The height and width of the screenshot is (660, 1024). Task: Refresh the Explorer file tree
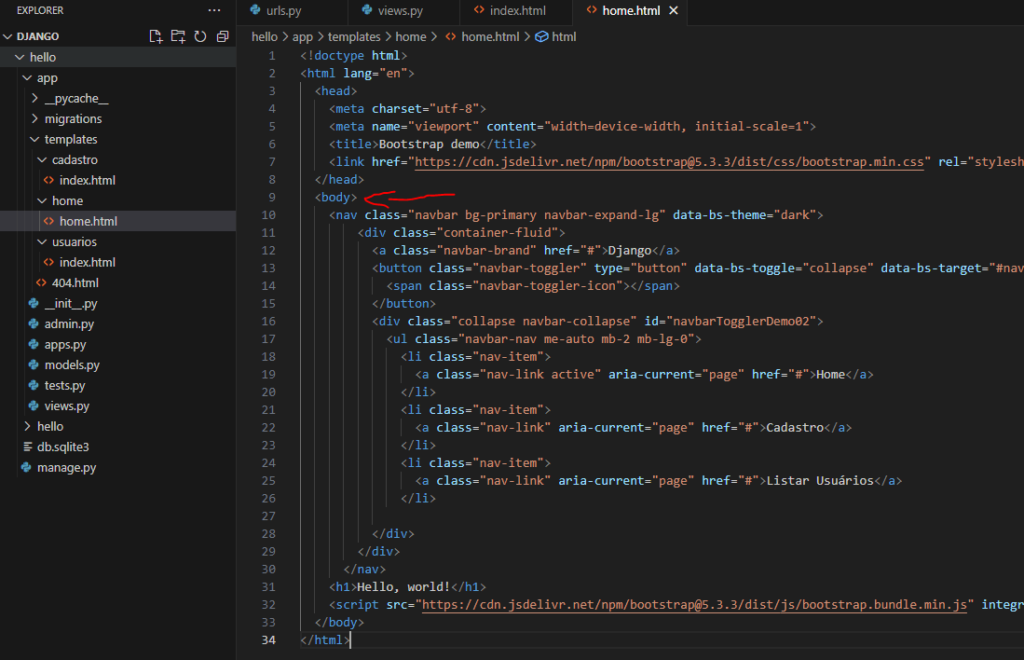(x=200, y=36)
